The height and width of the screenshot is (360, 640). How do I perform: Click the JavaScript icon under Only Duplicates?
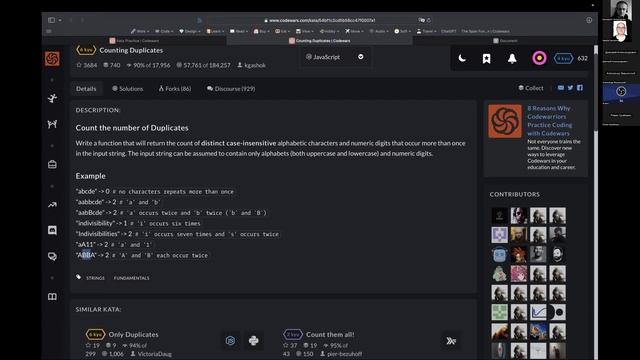click(x=230, y=340)
